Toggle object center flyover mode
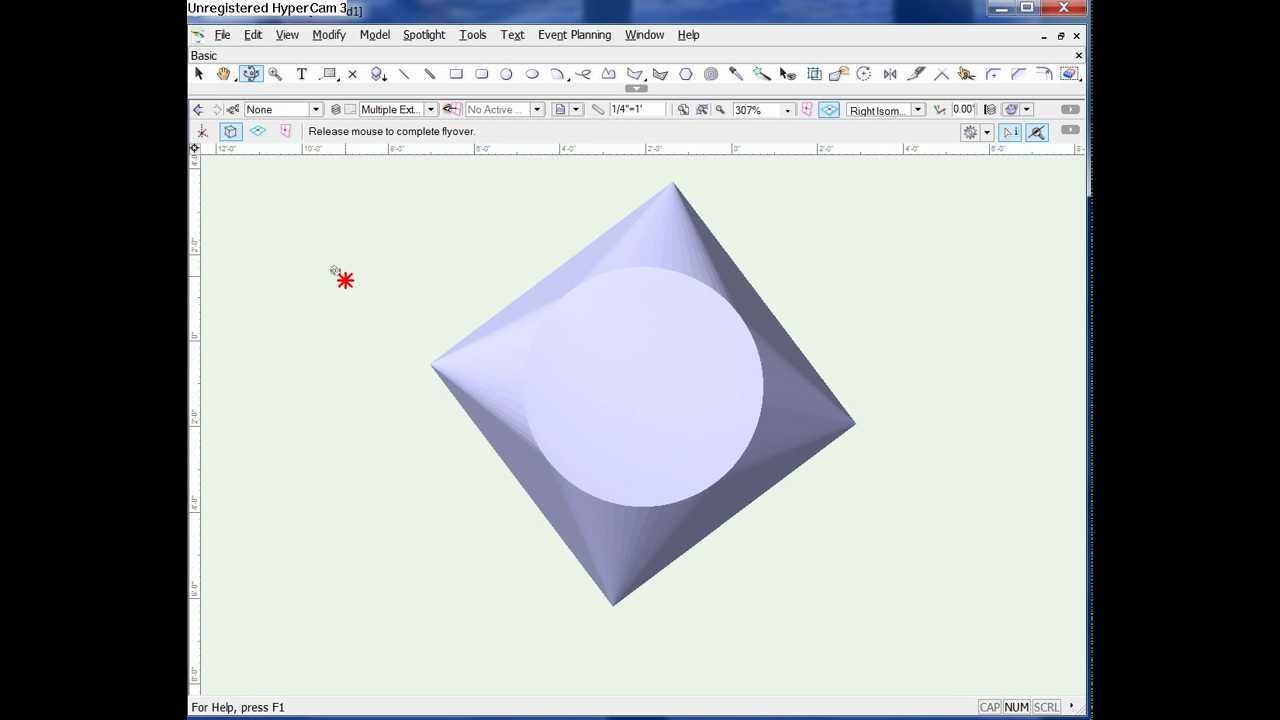1280x720 pixels. pos(230,131)
